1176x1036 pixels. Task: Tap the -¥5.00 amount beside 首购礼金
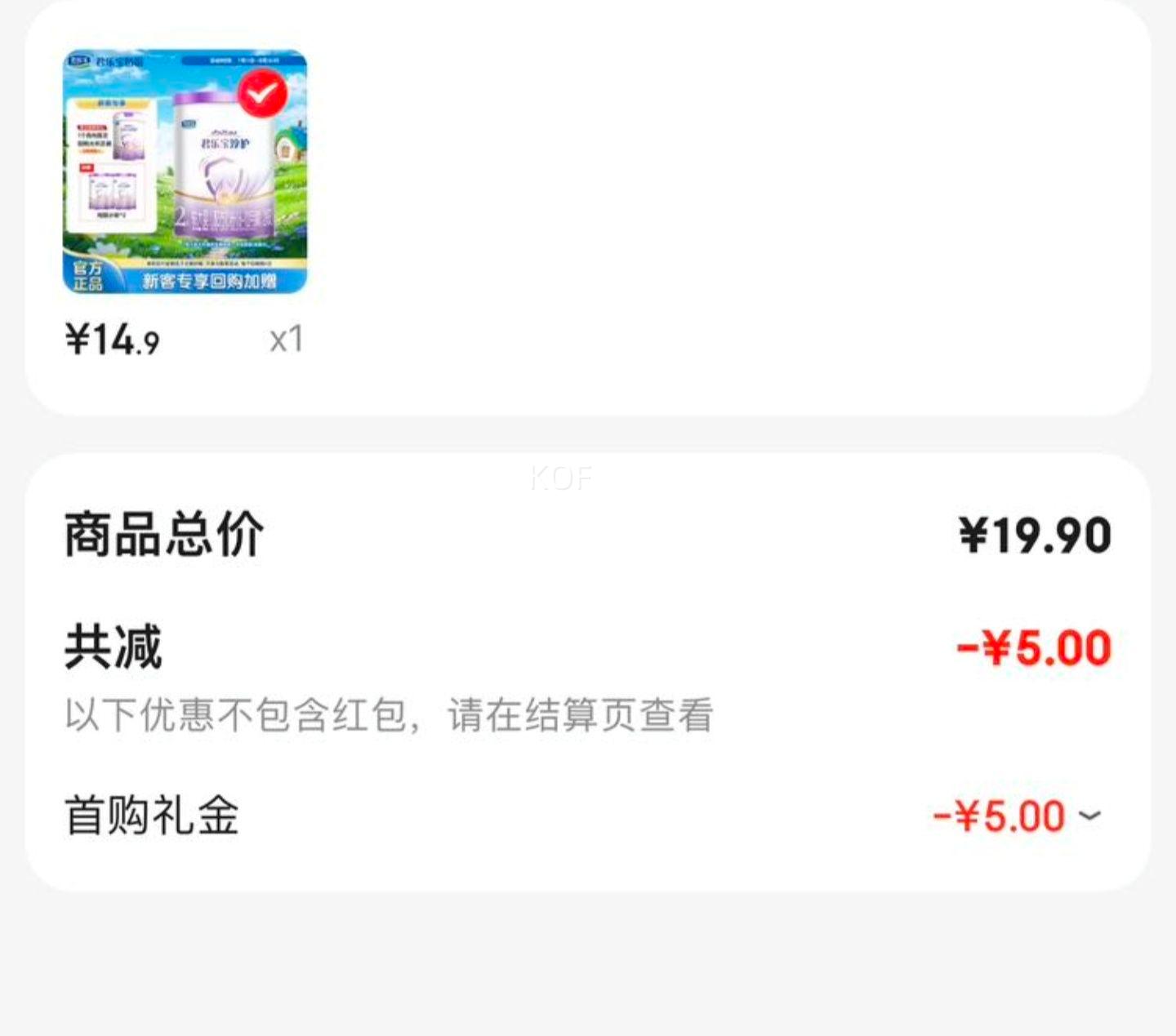[x=1000, y=816]
